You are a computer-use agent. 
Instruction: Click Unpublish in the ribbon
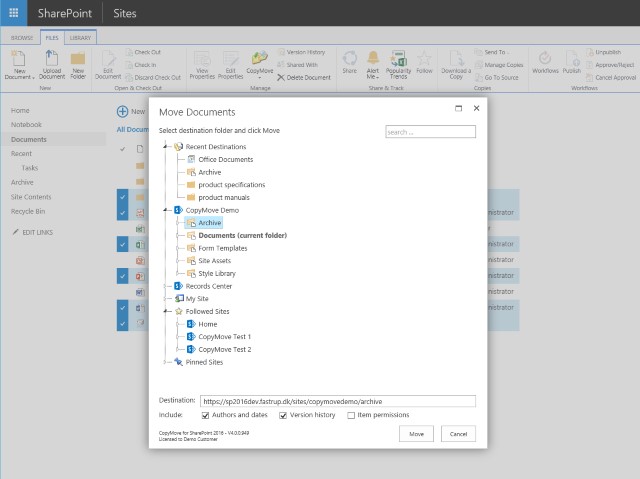(604, 52)
